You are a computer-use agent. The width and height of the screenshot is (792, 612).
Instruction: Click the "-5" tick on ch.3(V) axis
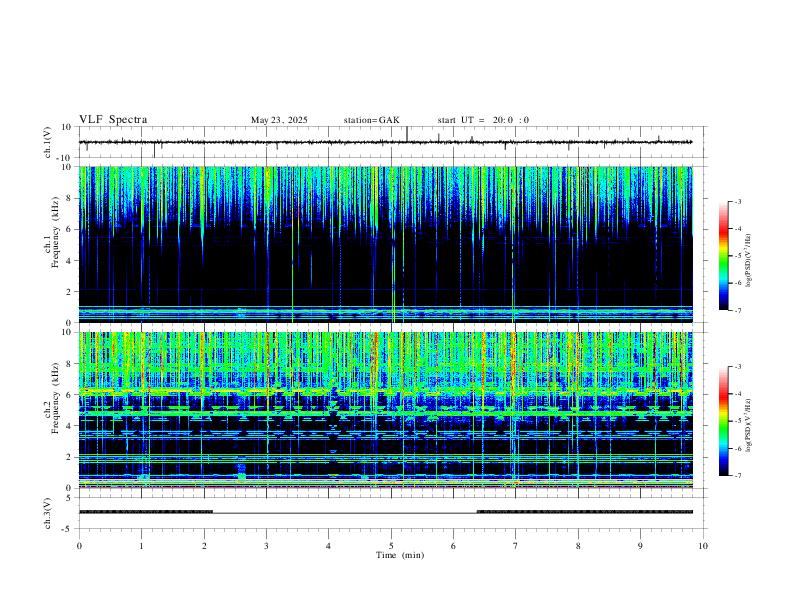coord(68,529)
